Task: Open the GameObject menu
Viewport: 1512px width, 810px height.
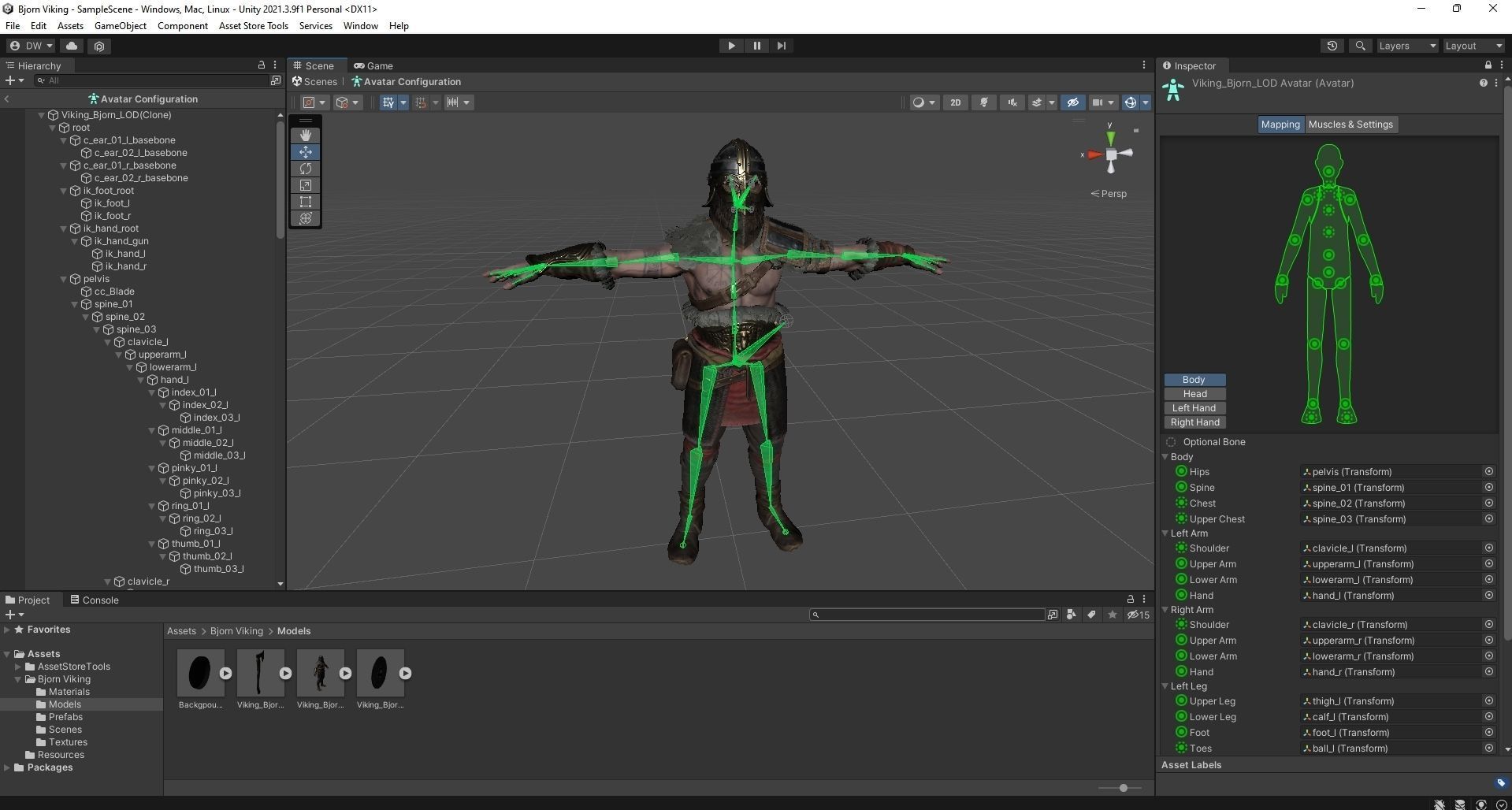Action: point(121,26)
